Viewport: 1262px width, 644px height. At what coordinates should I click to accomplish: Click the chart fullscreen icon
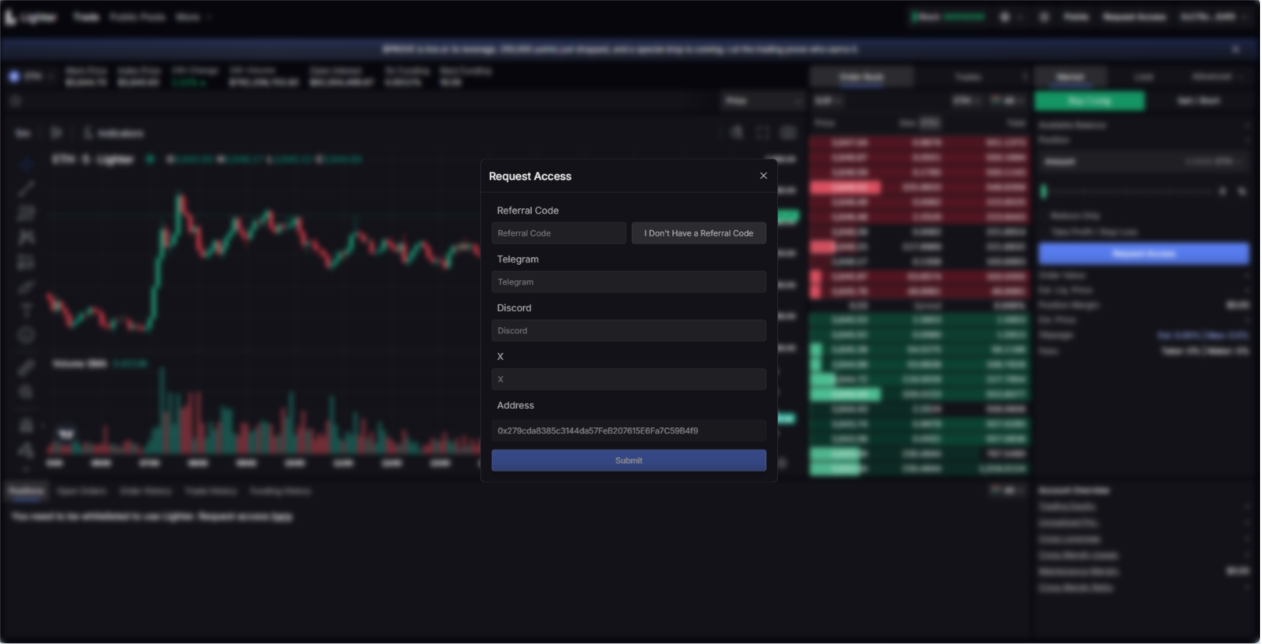[x=762, y=133]
